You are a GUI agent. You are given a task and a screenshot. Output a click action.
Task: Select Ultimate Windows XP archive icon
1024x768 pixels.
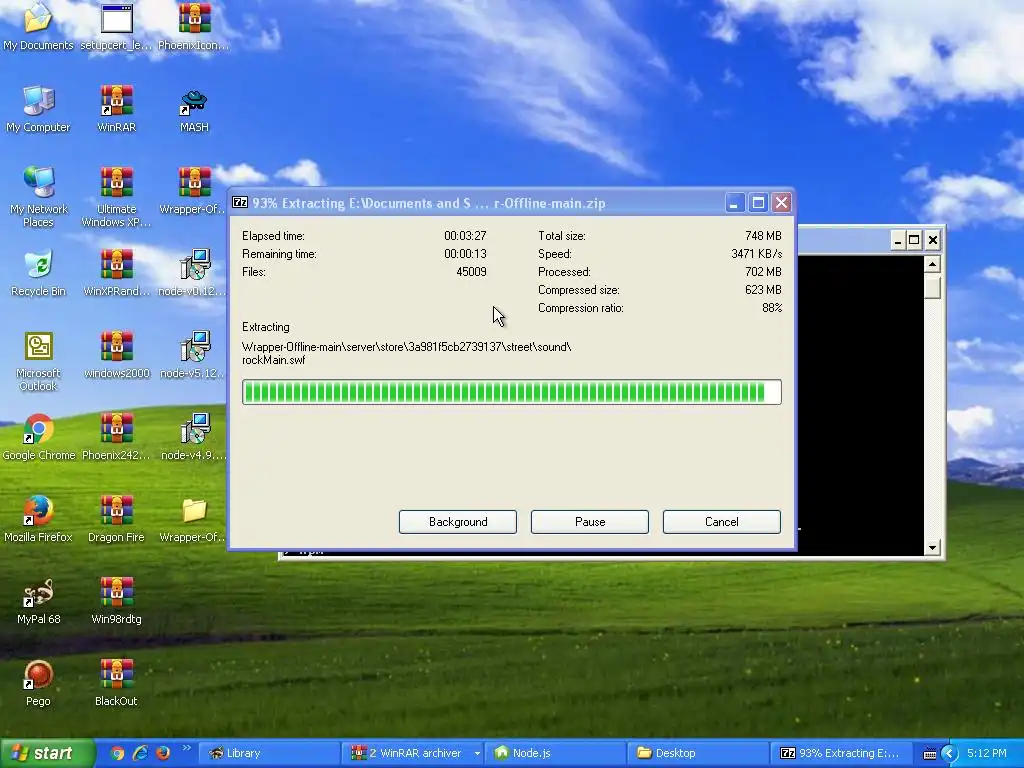[x=116, y=197]
